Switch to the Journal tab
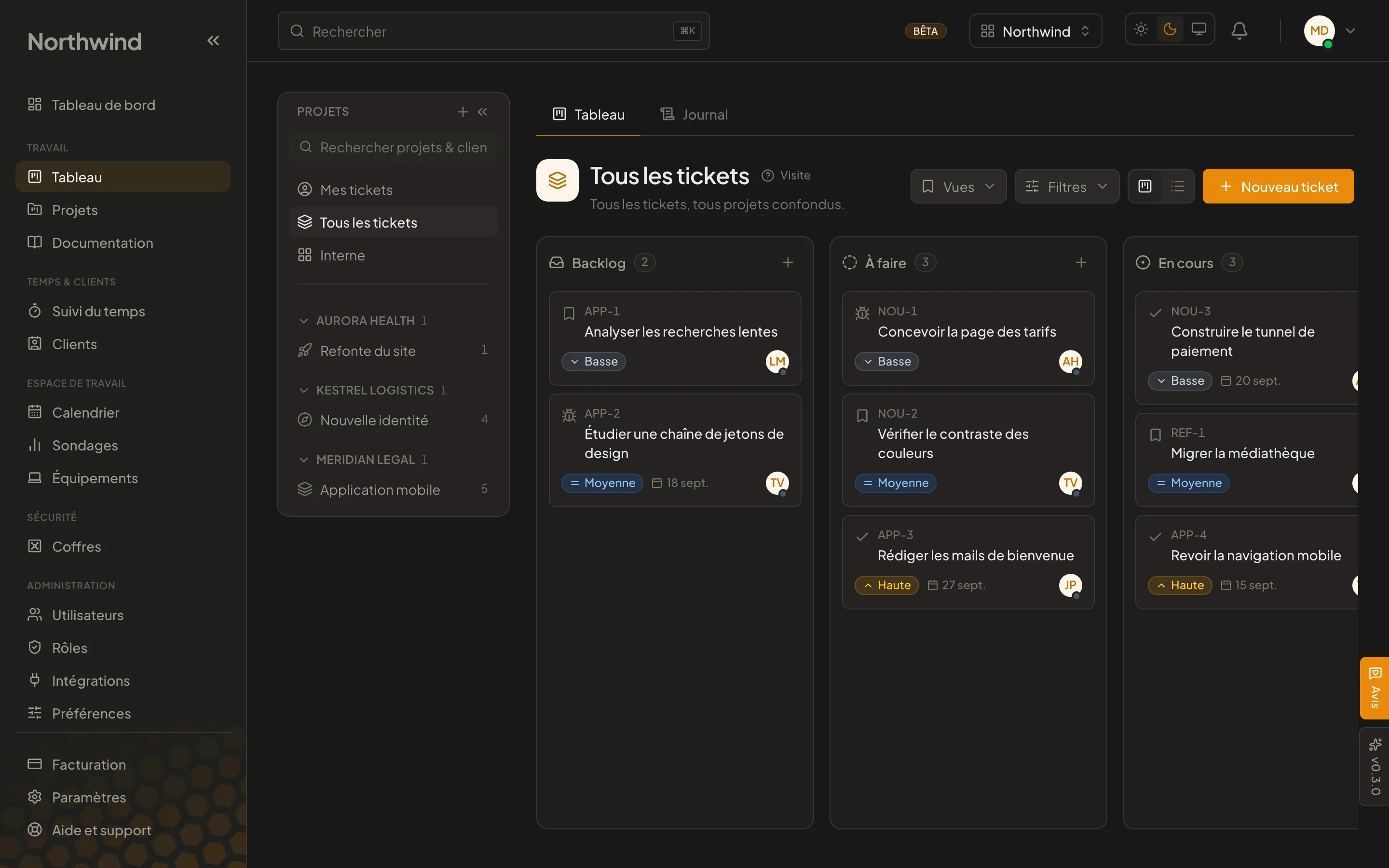The image size is (1389, 868). pyautogui.click(x=694, y=114)
